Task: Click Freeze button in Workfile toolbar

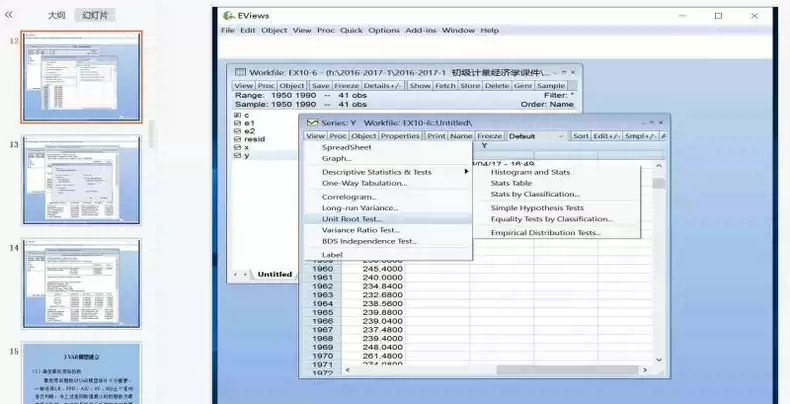Action: pos(347,86)
